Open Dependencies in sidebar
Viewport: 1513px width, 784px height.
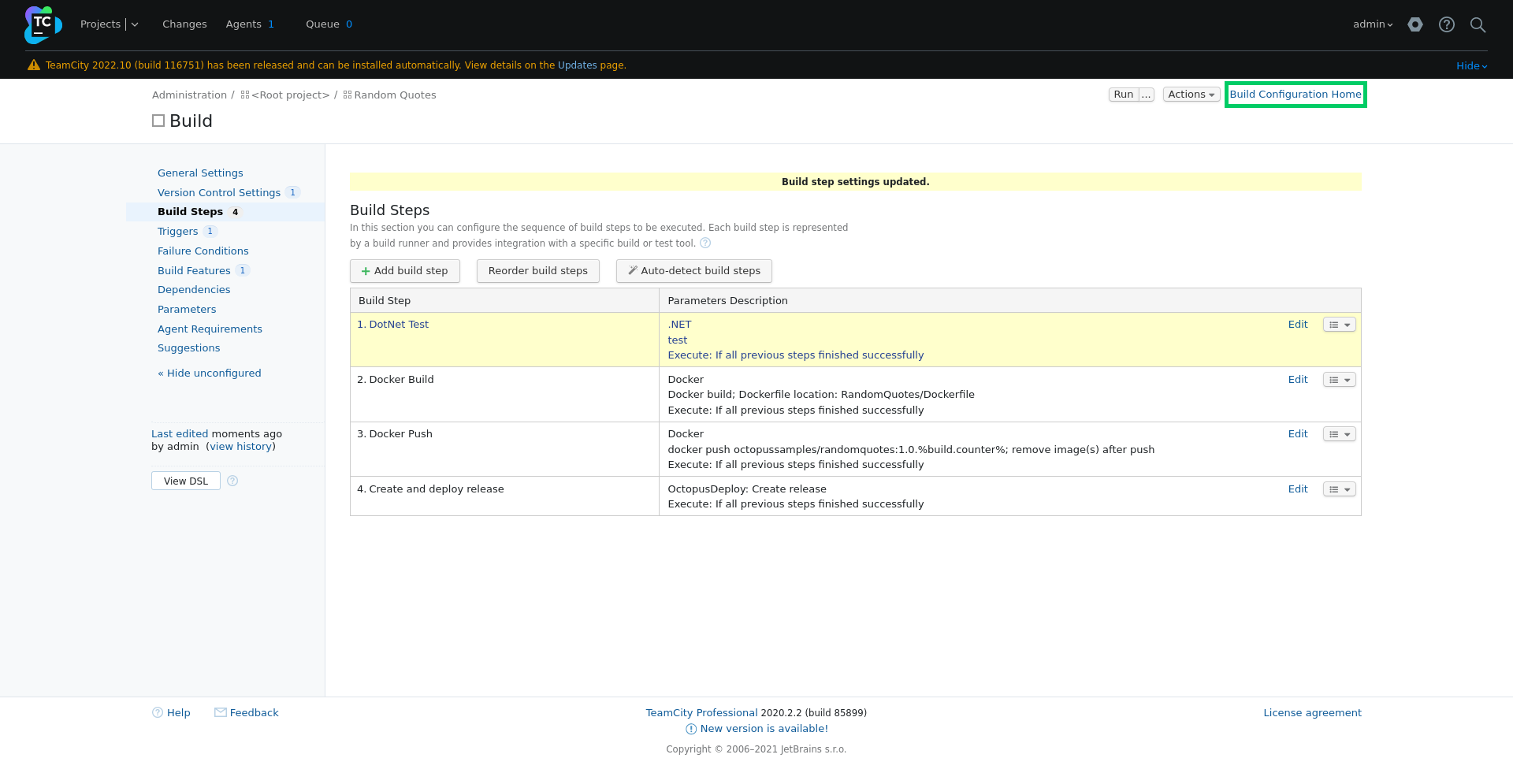coord(194,290)
